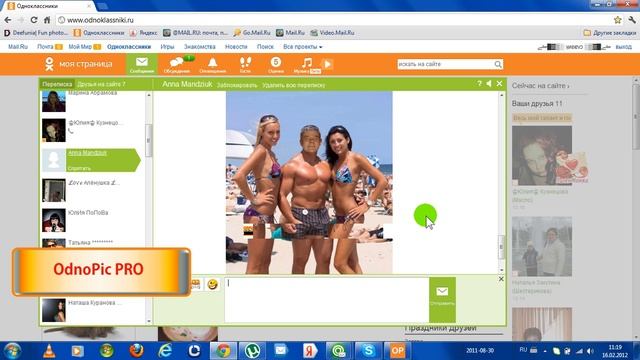Click the Скрыть link under Anna Mandziuk
Screen dimensions: 640x360
point(79,168)
